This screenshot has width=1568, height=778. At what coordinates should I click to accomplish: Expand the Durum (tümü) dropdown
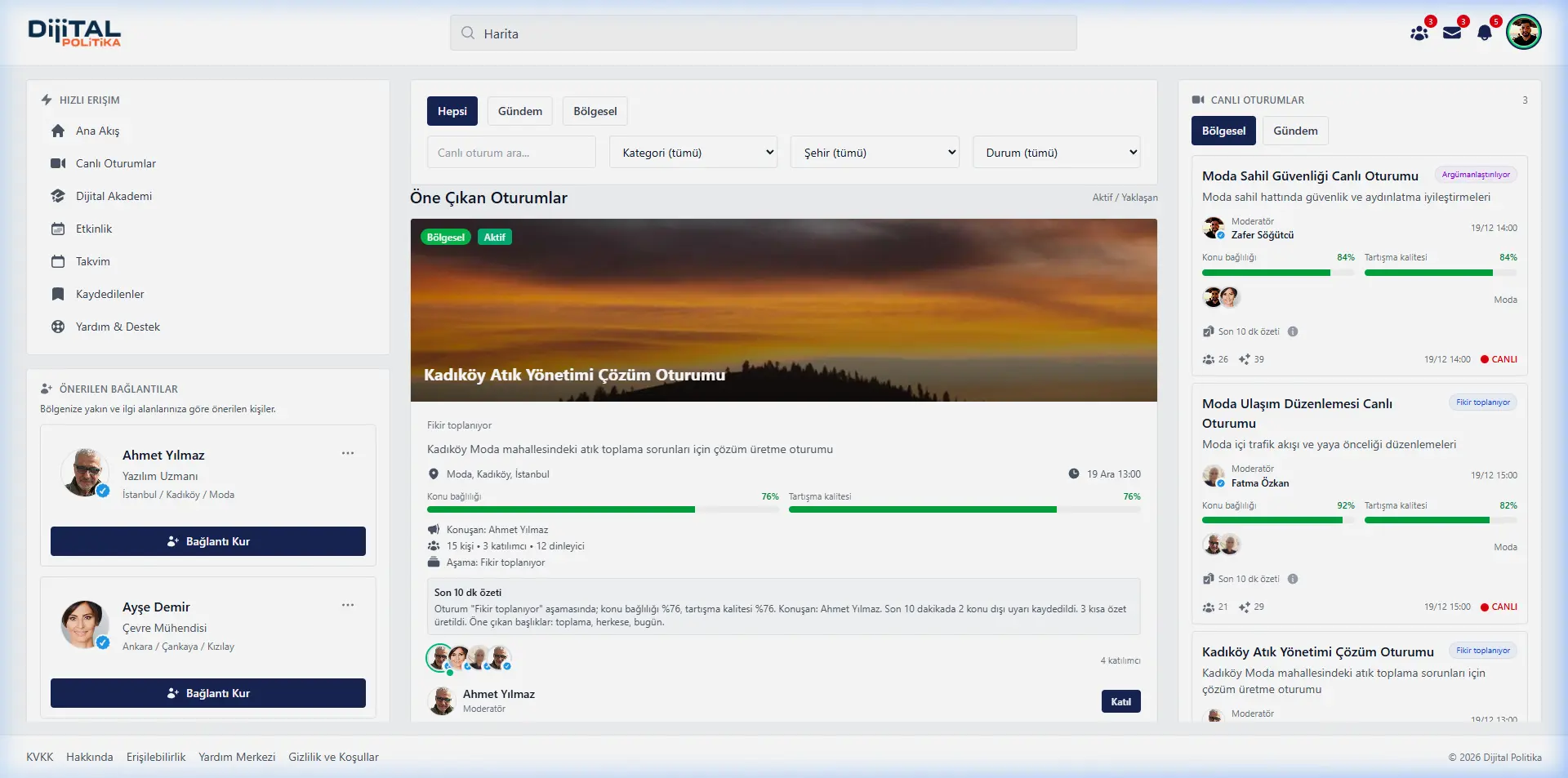(x=1056, y=153)
